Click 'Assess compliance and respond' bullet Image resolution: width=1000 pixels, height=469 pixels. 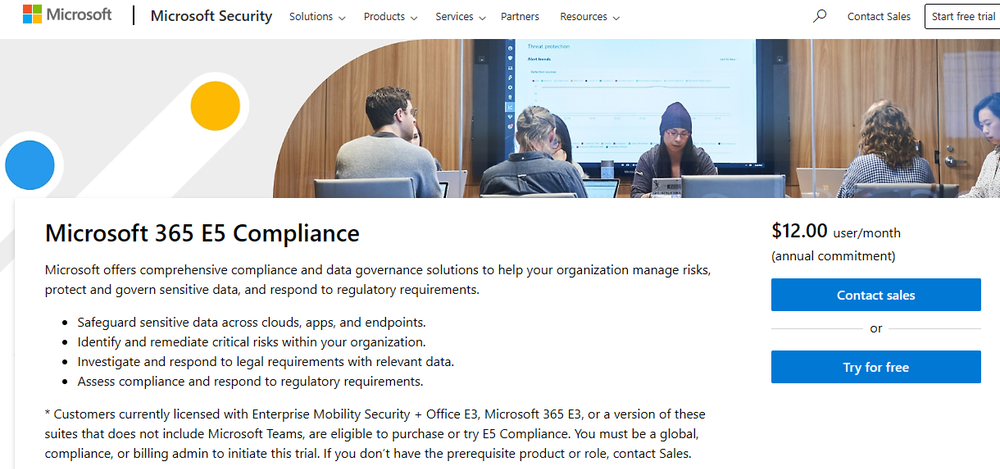coord(250,382)
